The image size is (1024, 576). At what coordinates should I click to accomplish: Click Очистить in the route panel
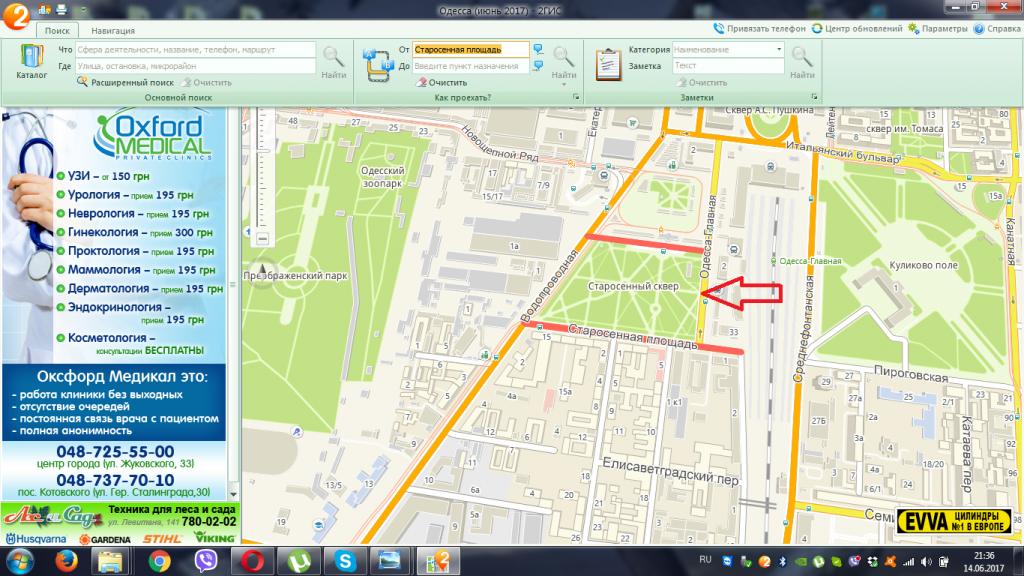coord(447,82)
